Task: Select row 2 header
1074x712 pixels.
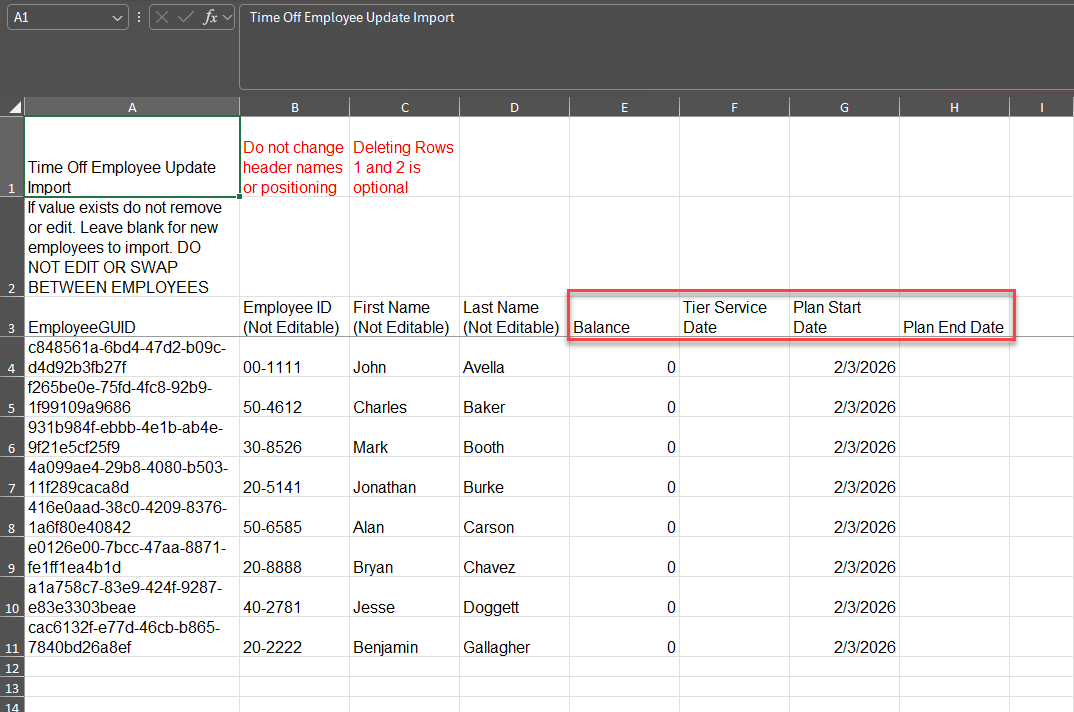Action: 12,247
